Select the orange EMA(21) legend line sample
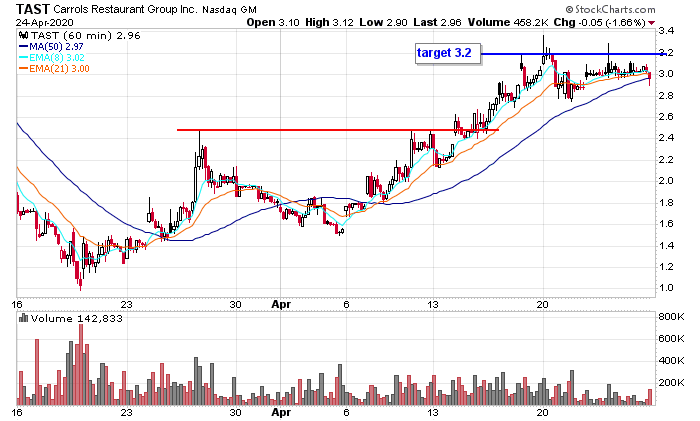This screenshot has width=700, height=421. [x=24, y=69]
